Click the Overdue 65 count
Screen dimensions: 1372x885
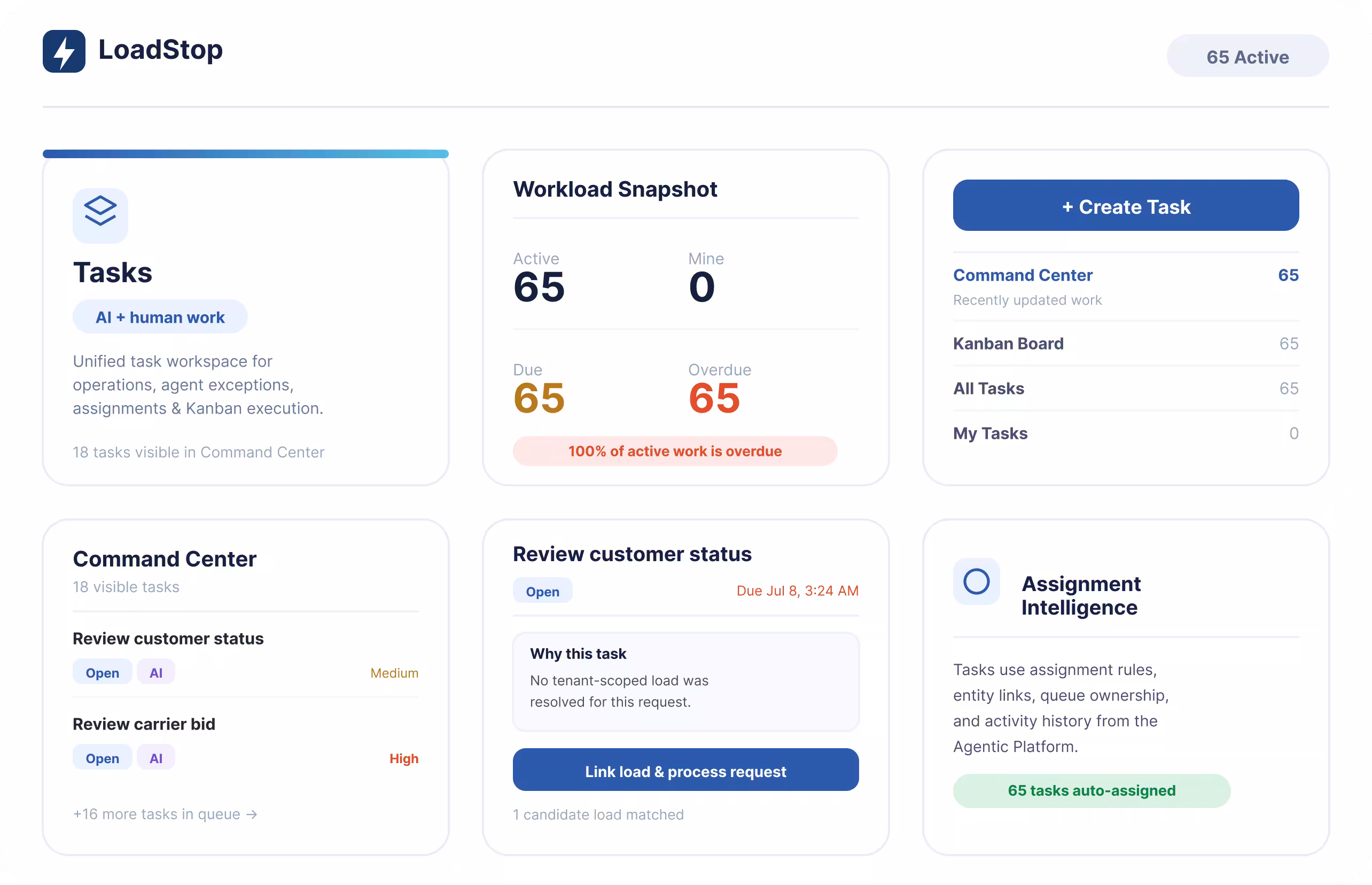tap(714, 398)
